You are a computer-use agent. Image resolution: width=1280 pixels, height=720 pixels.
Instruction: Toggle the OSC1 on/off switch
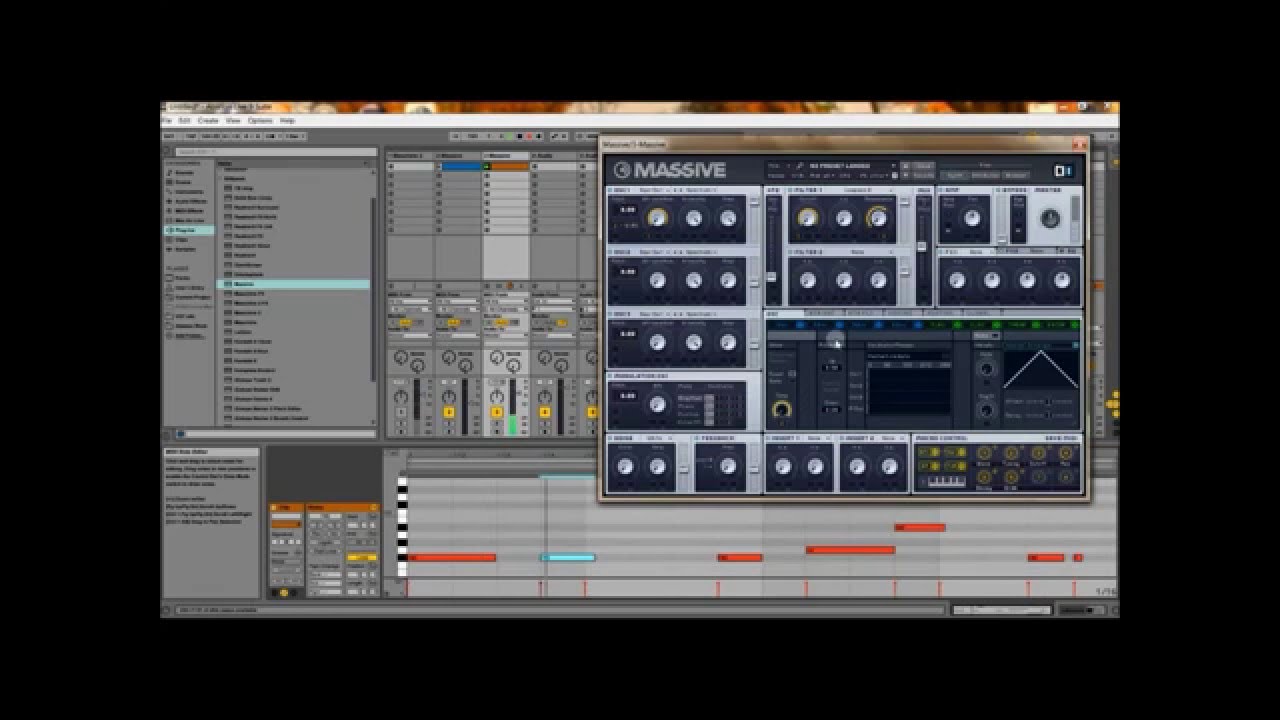[x=610, y=189]
